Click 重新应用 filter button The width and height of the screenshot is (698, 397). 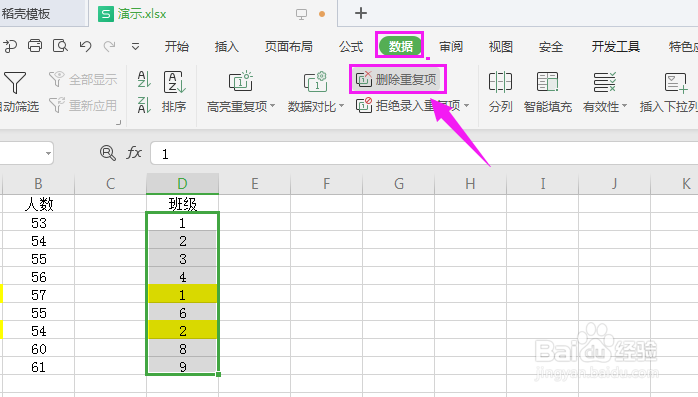coord(83,105)
